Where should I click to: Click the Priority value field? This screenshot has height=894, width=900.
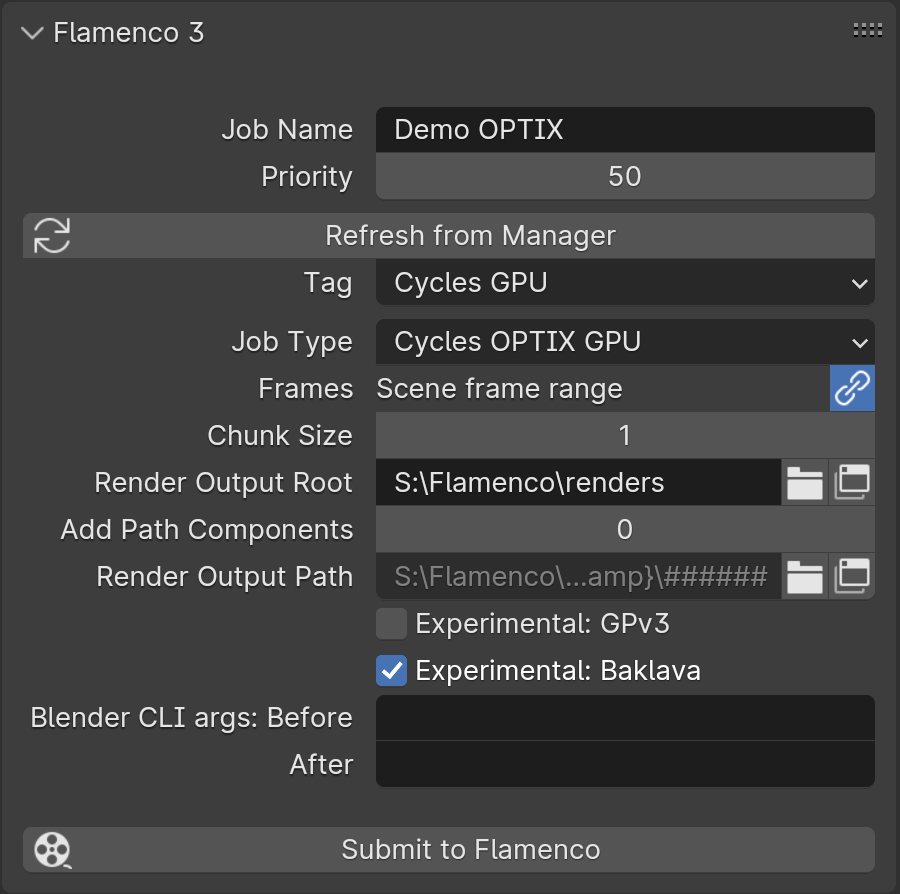[625, 177]
